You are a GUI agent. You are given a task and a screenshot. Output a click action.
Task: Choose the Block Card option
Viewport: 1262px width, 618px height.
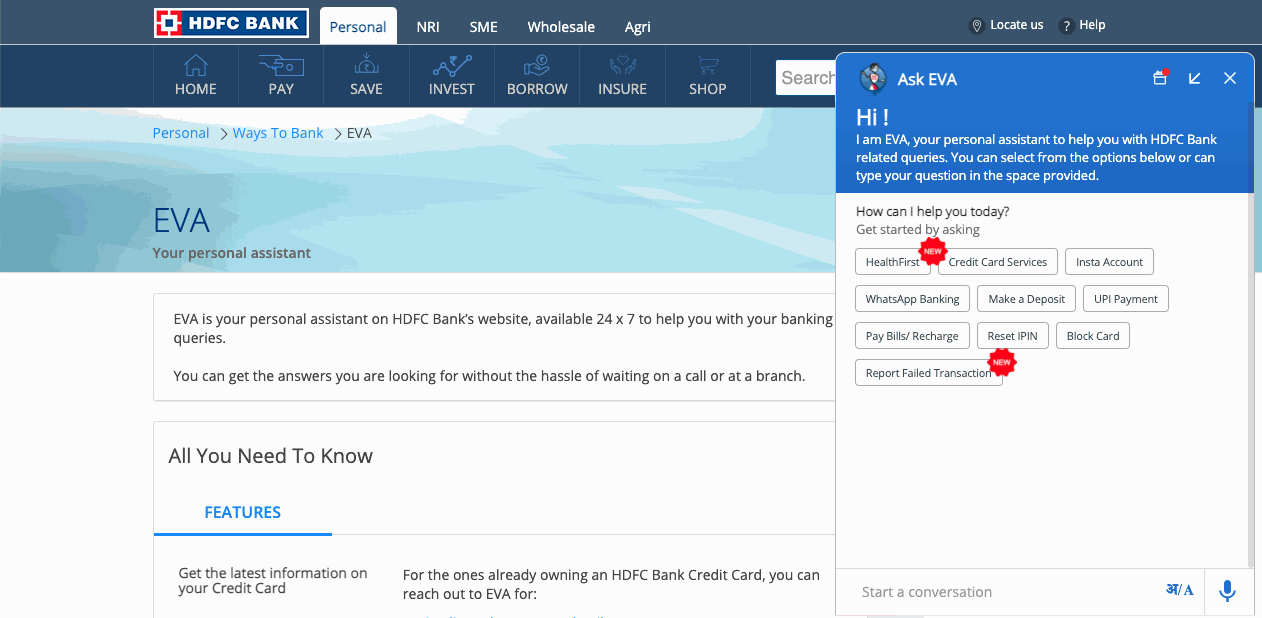coord(1093,336)
